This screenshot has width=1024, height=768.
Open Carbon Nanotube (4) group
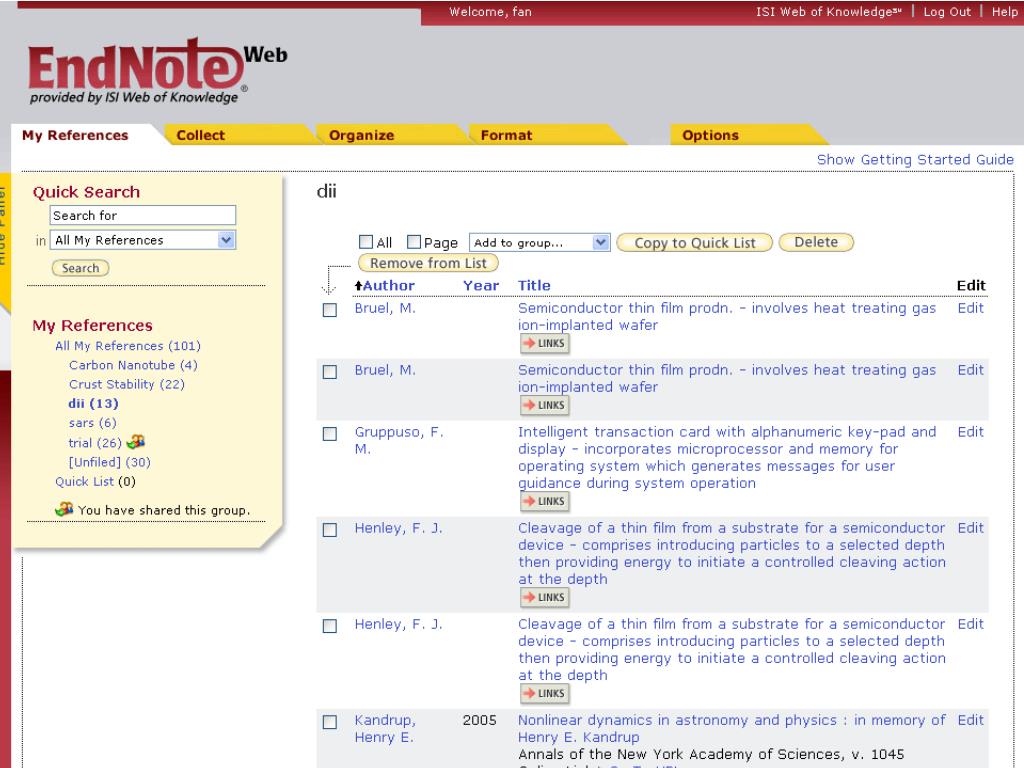133,365
